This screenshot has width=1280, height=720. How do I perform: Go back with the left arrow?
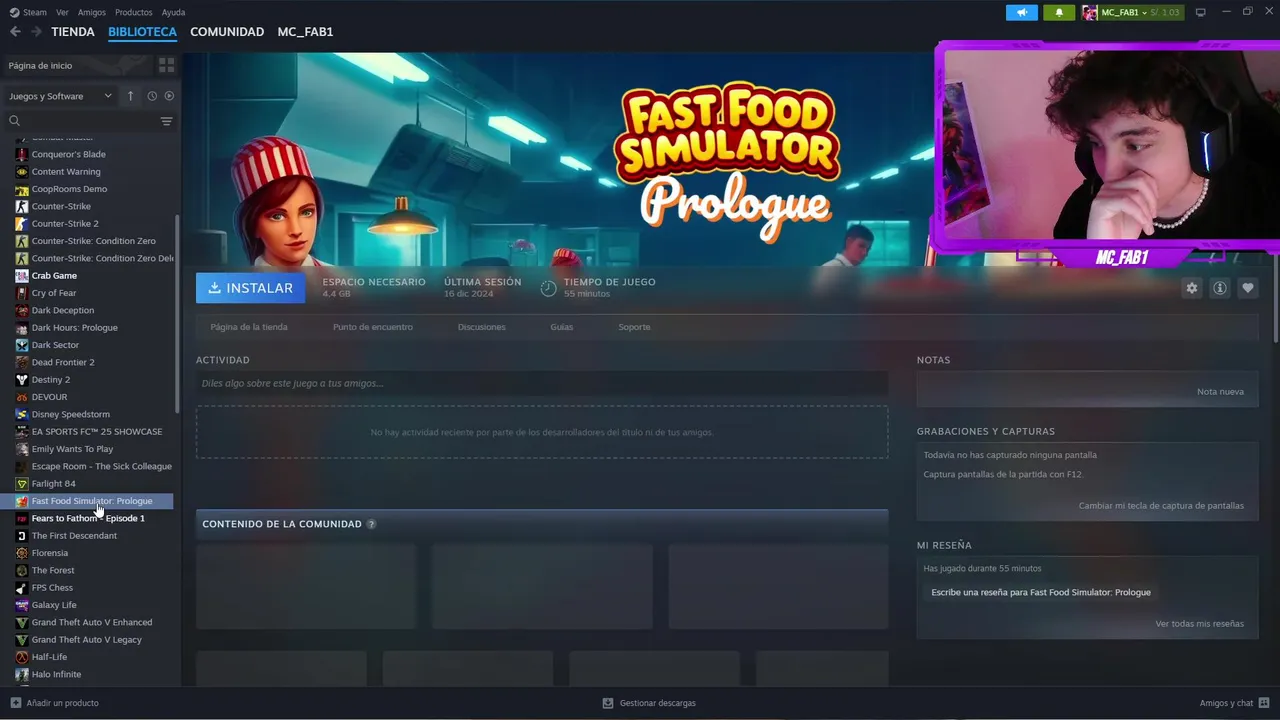click(x=15, y=32)
